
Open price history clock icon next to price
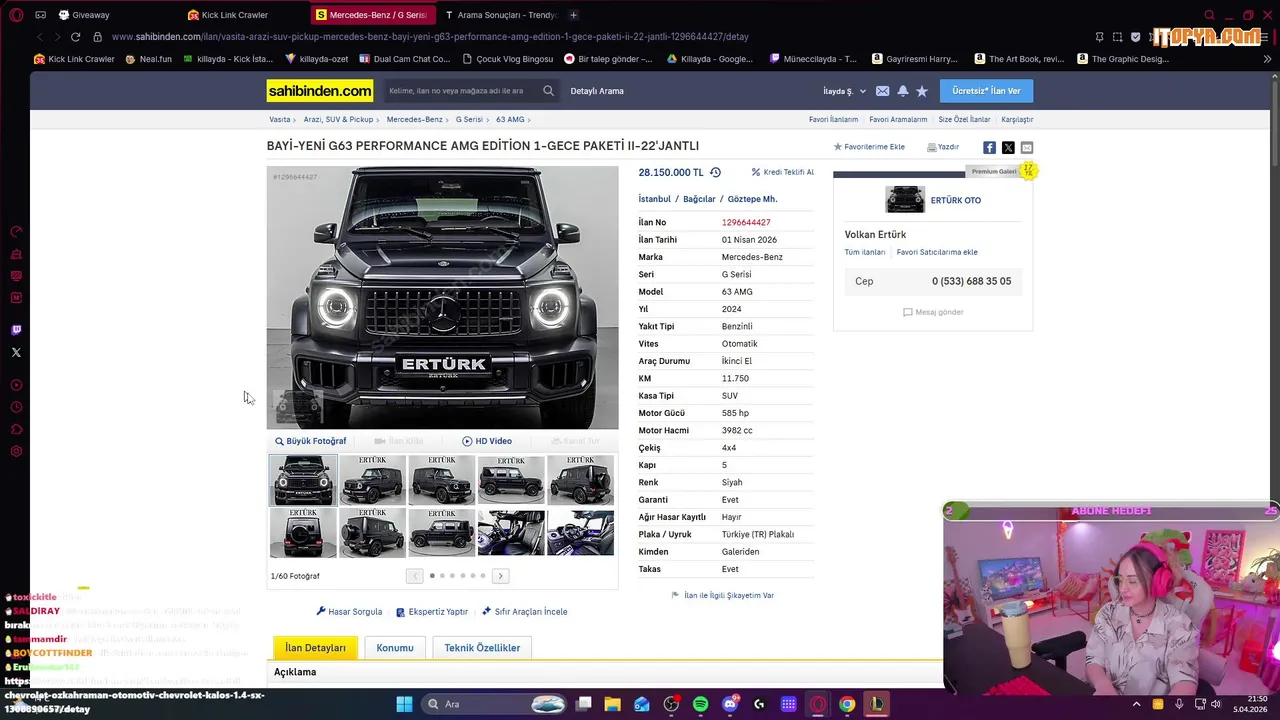click(715, 172)
